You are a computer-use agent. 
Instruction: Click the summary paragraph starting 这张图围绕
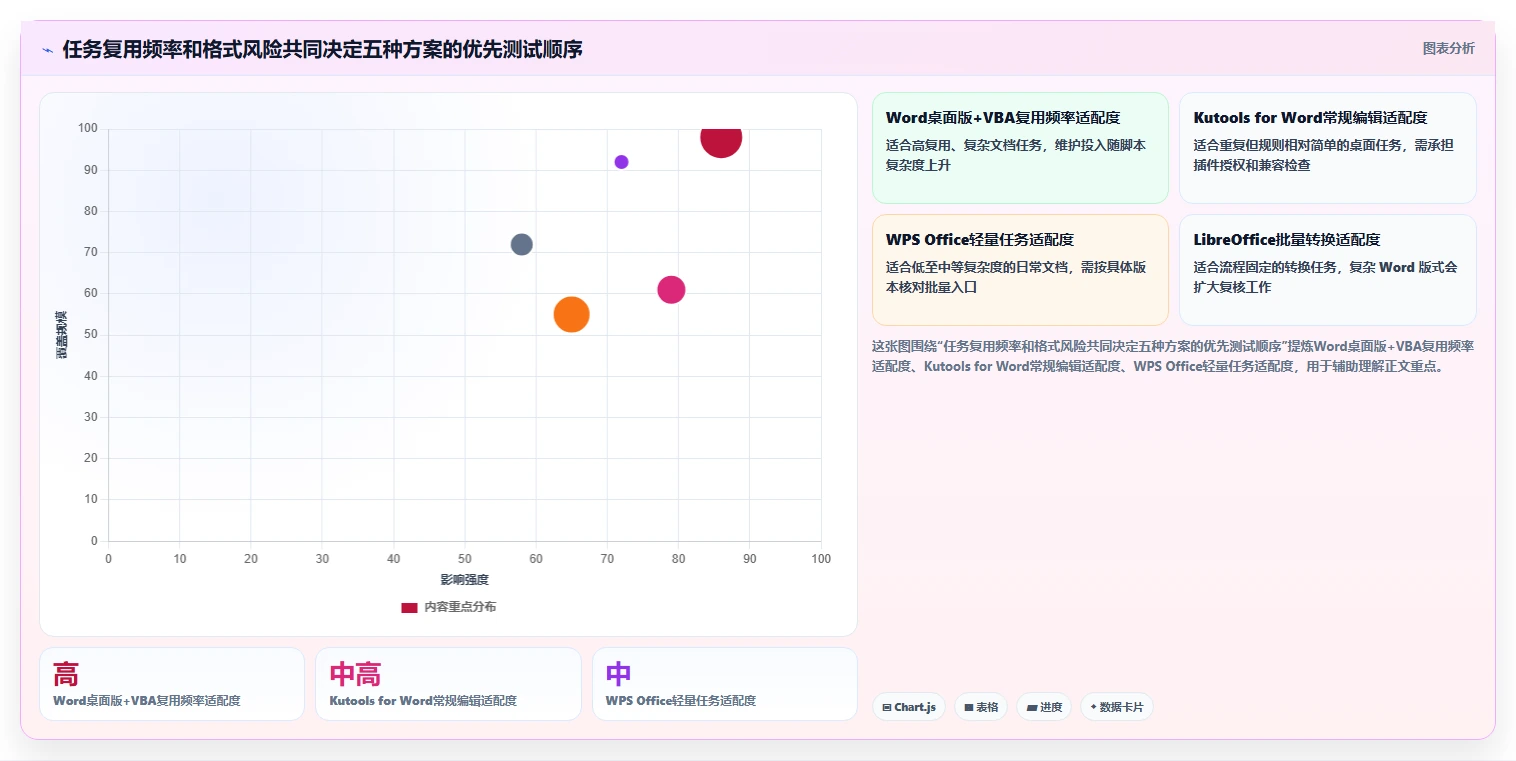pyautogui.click(x=1173, y=356)
